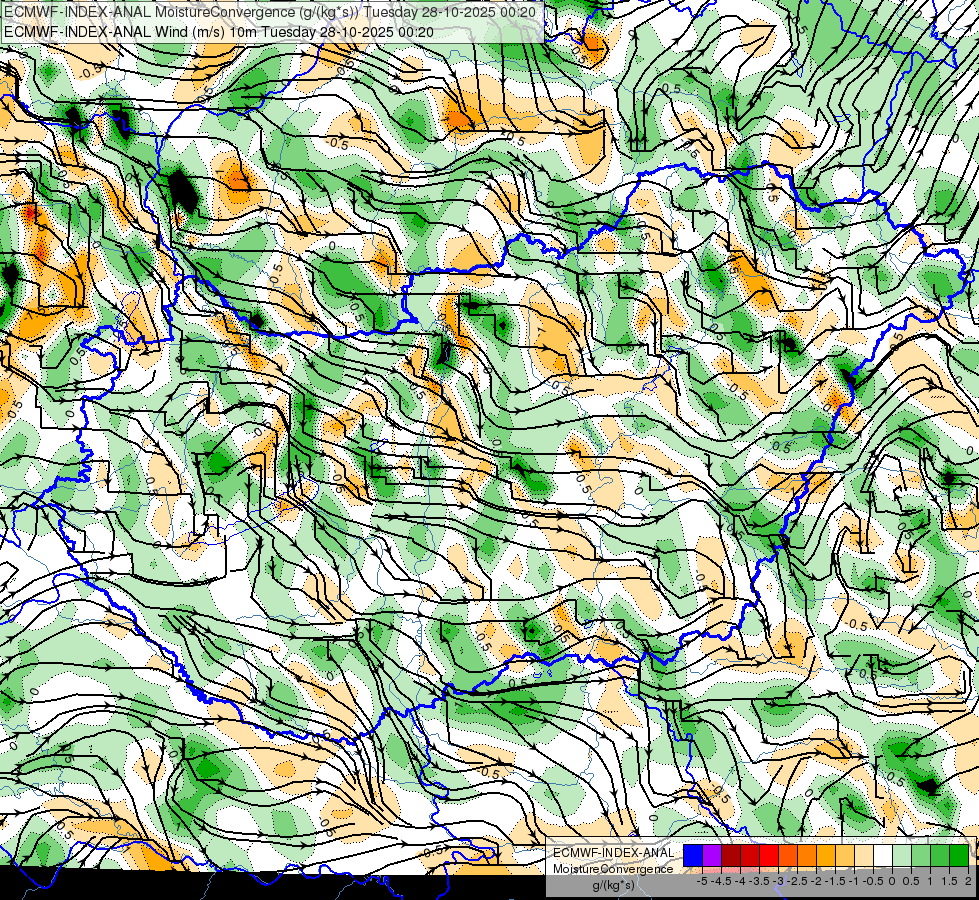Click the '-4.5' legend scale value

721,881
